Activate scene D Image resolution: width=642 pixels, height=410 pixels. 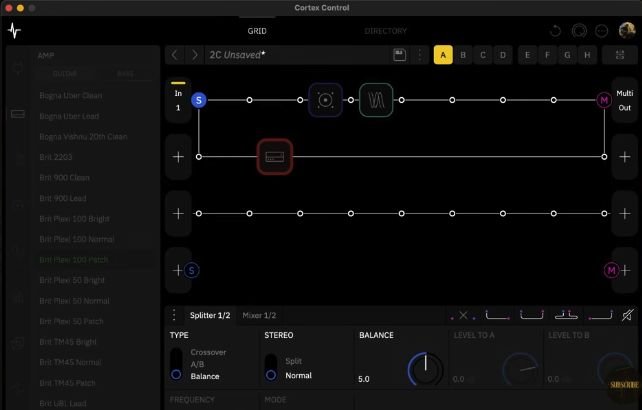click(503, 55)
